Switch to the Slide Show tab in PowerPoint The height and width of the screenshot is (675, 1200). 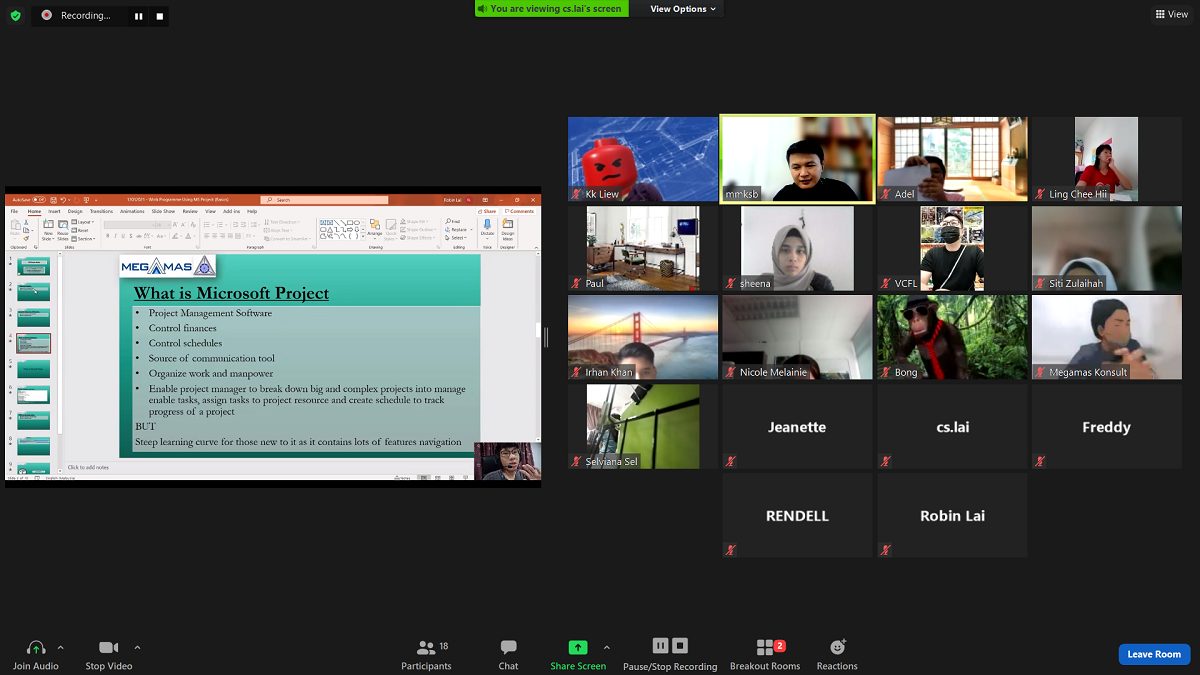coord(163,211)
